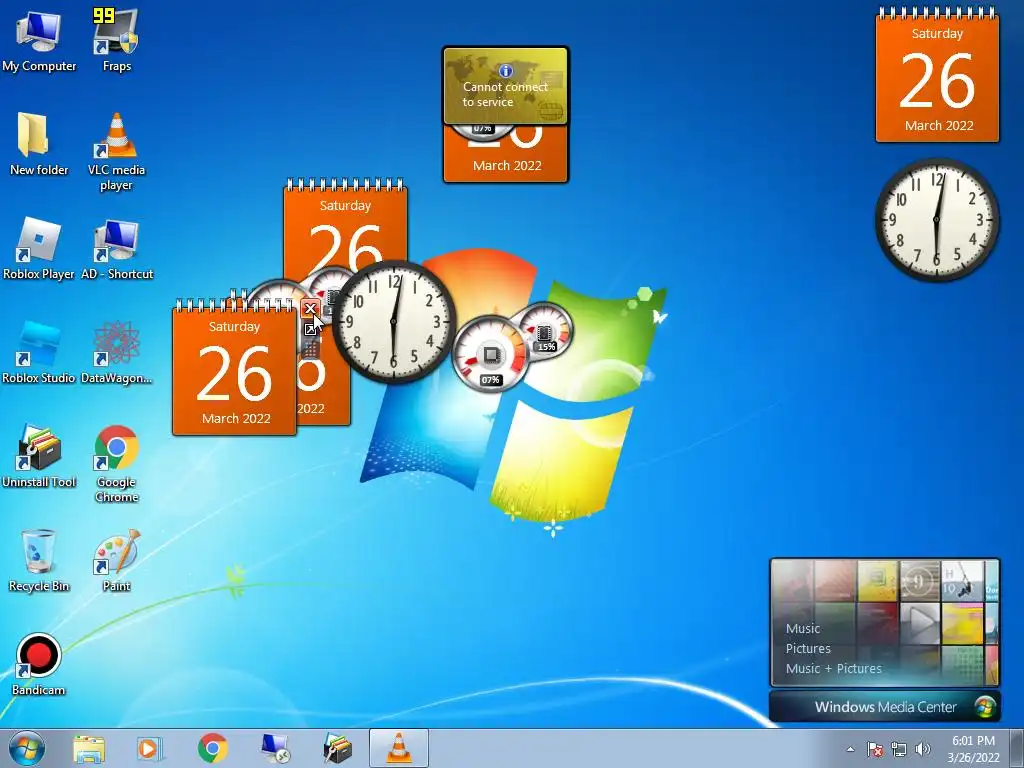The width and height of the screenshot is (1024, 768).
Task: Close the calendar gadget with the red X
Action: pyautogui.click(x=310, y=308)
